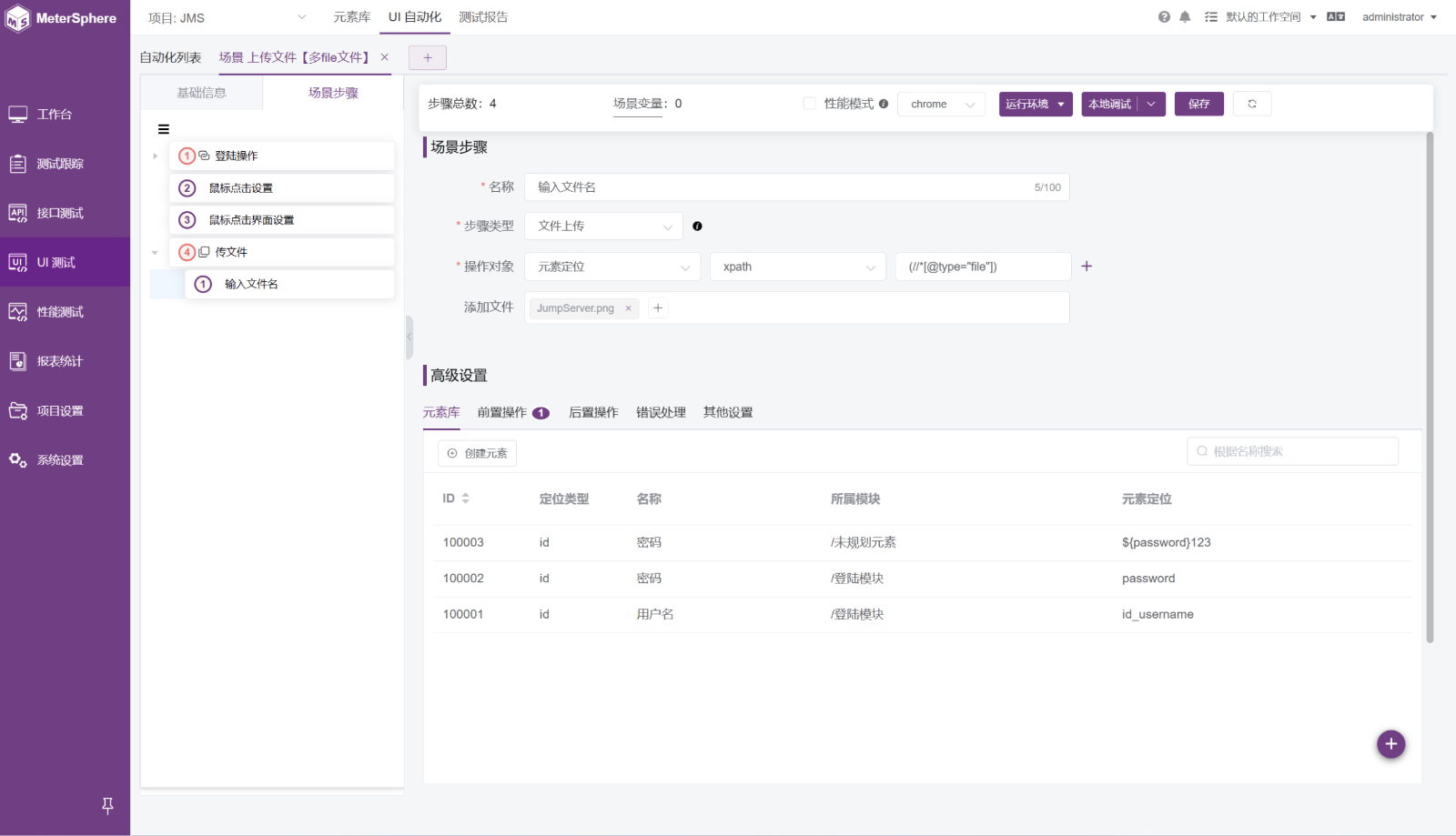
Task: Expand the 登陆操作 step
Action: point(155,156)
